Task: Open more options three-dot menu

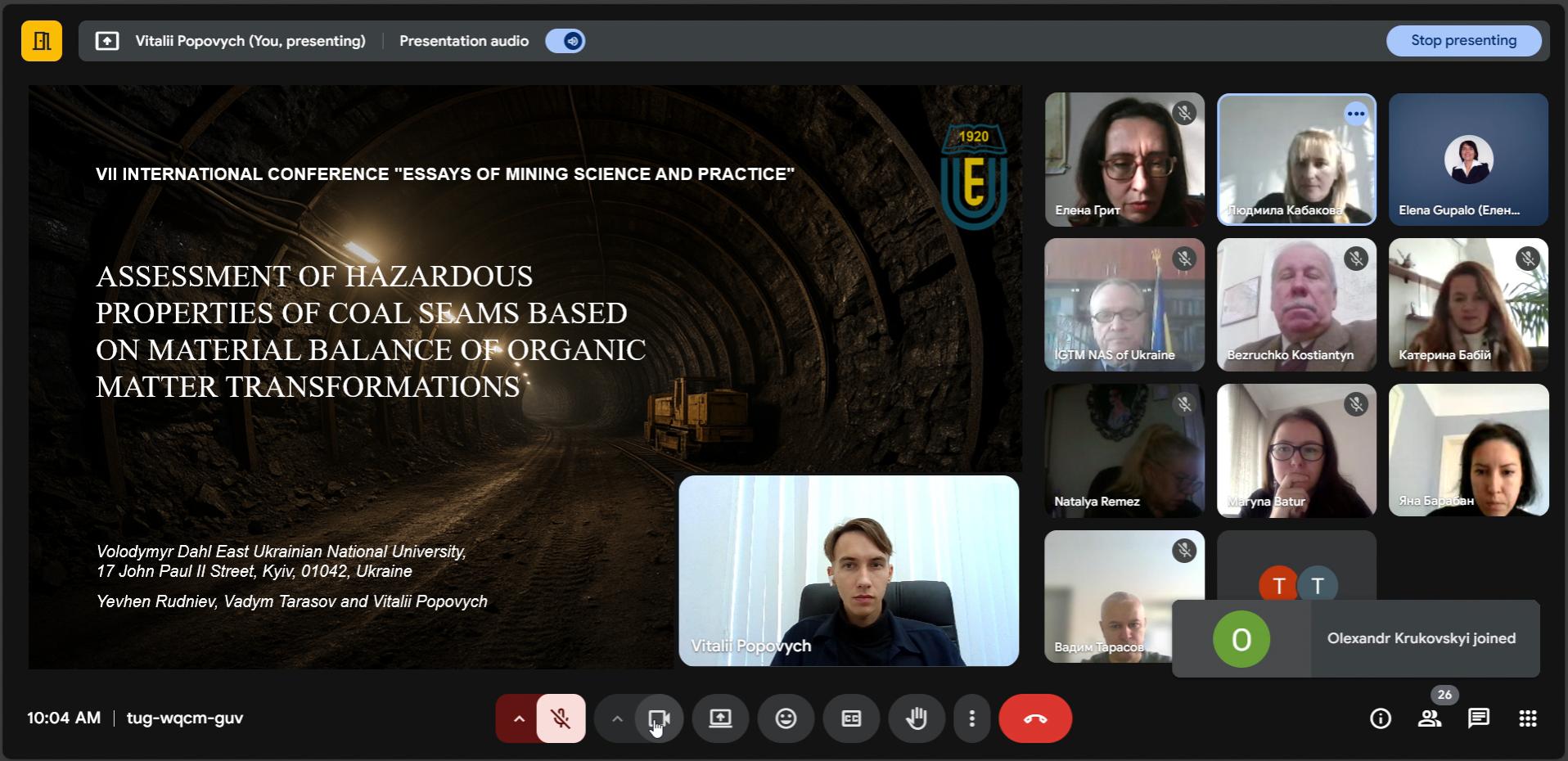Action: 971,718
